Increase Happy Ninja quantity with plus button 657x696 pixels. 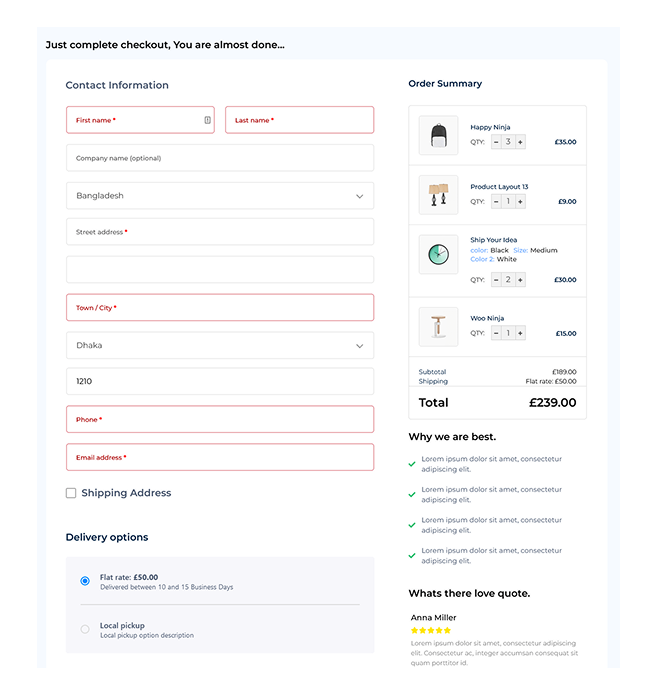[520, 142]
